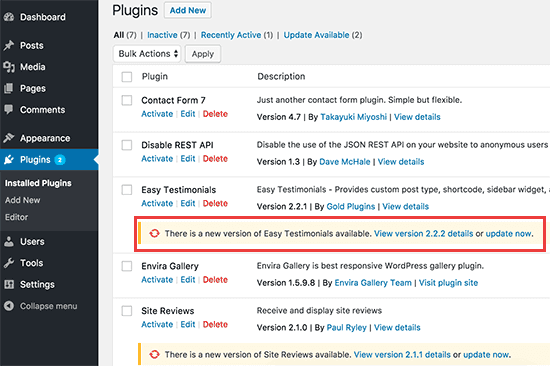The width and height of the screenshot is (550, 366).
Task: Click the Apply button
Action: click(x=203, y=54)
